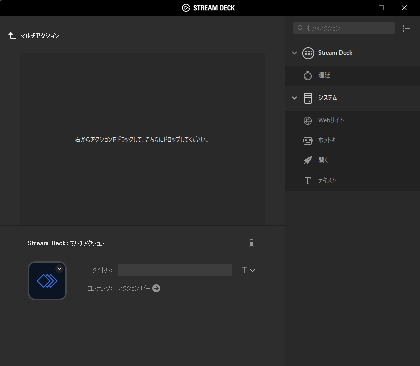Close the Stream Deck window
This screenshot has height=366, width=420.
click(404, 7)
